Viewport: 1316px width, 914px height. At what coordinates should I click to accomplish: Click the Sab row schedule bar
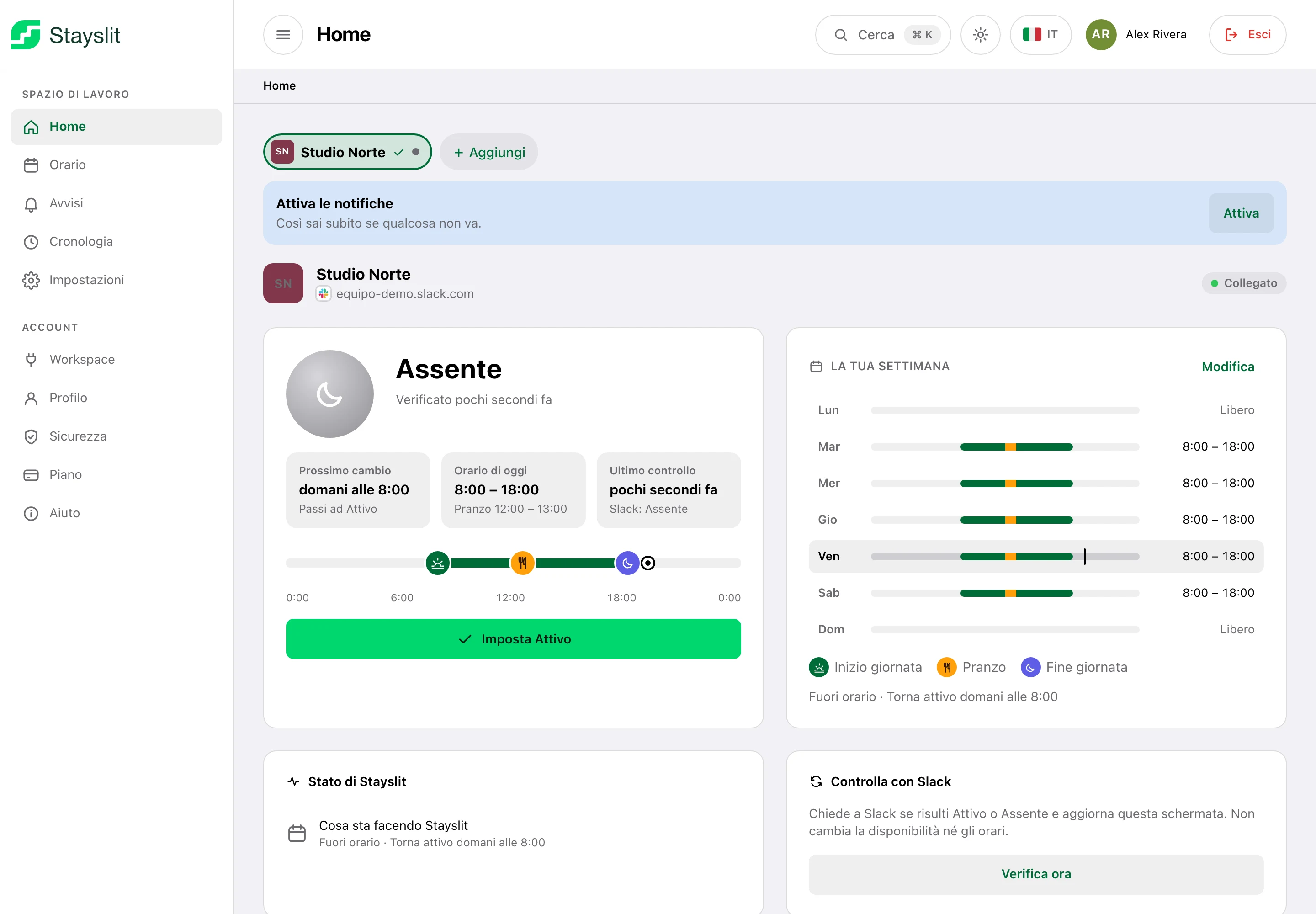pos(1005,593)
